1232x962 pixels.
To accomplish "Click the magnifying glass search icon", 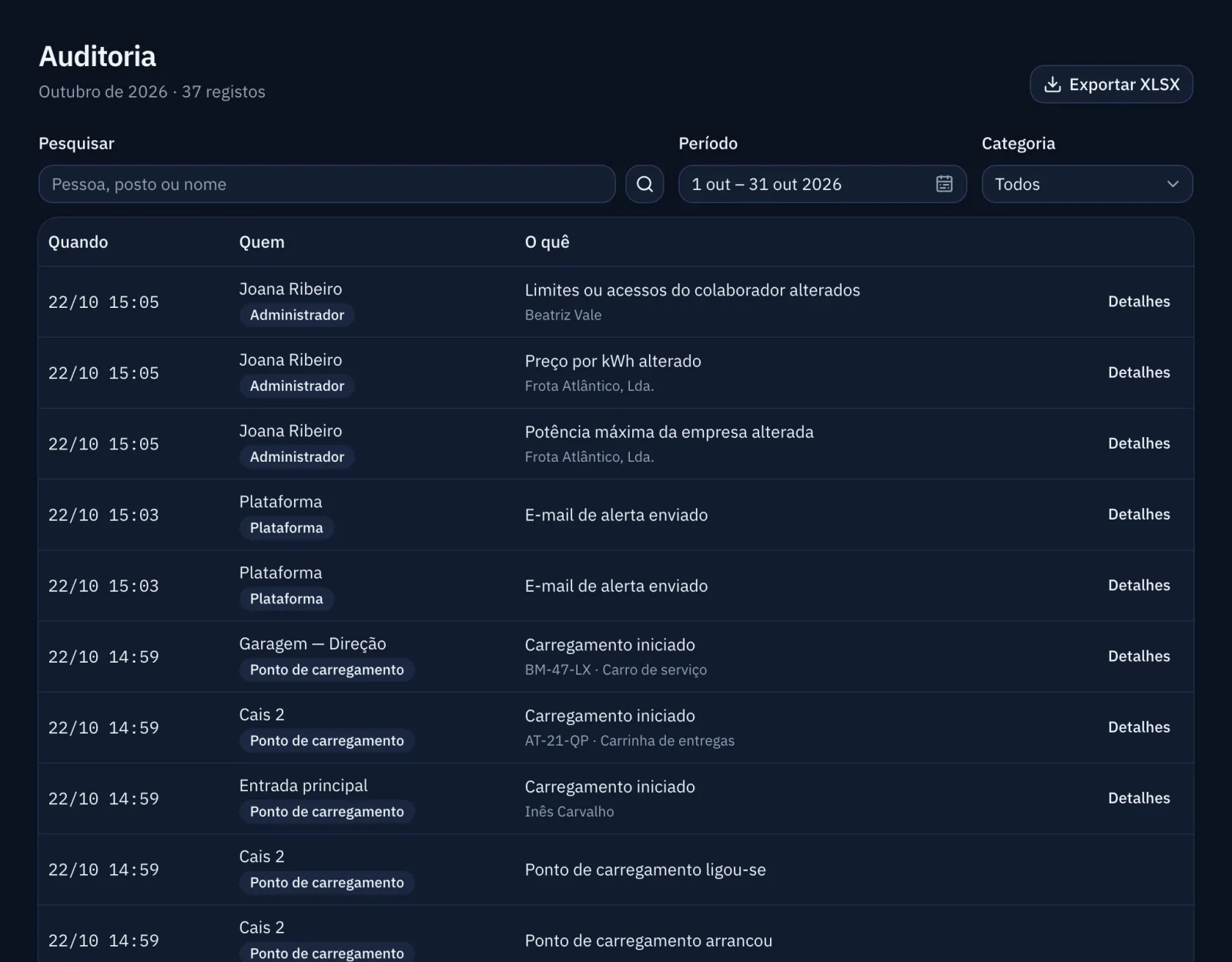I will [x=644, y=184].
